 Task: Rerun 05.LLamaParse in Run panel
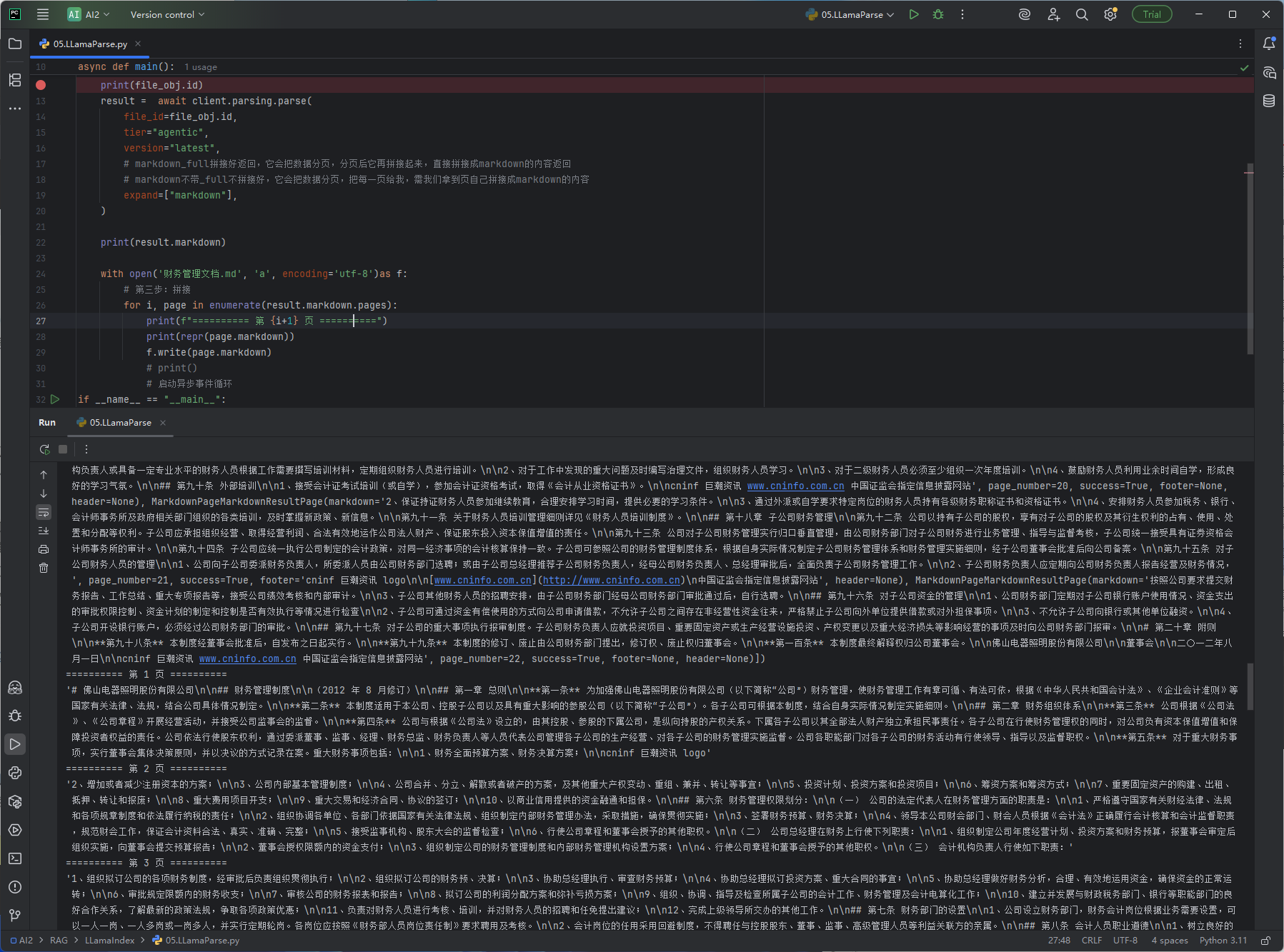44,449
